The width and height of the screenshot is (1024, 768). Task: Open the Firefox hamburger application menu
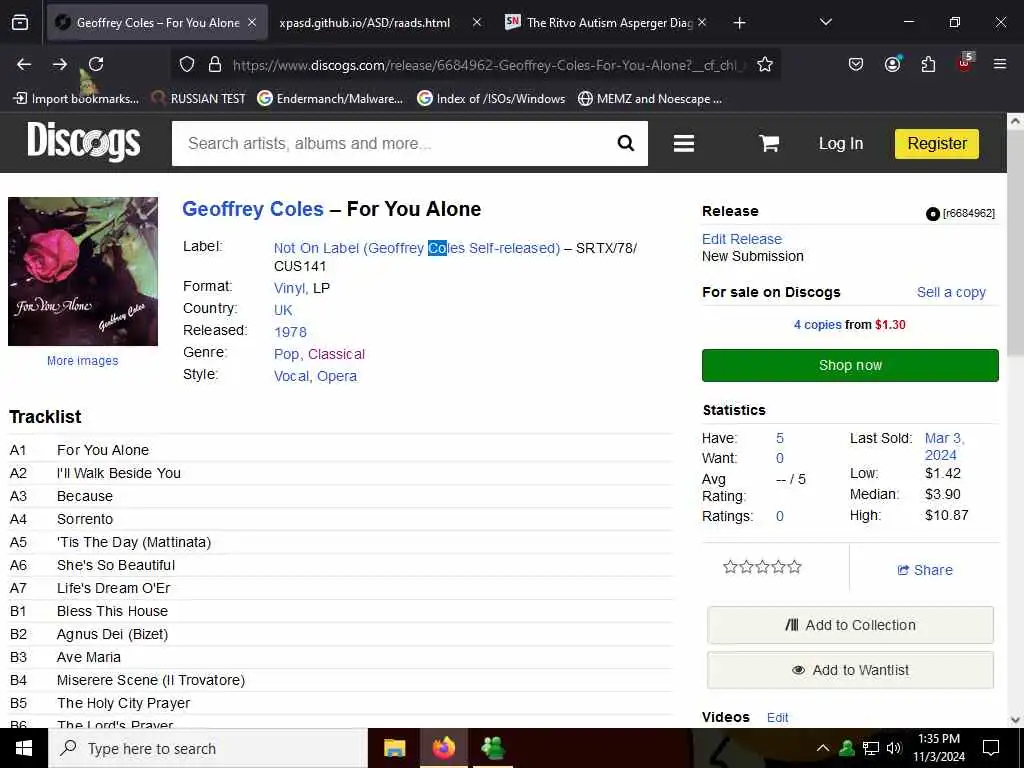(x=1000, y=64)
